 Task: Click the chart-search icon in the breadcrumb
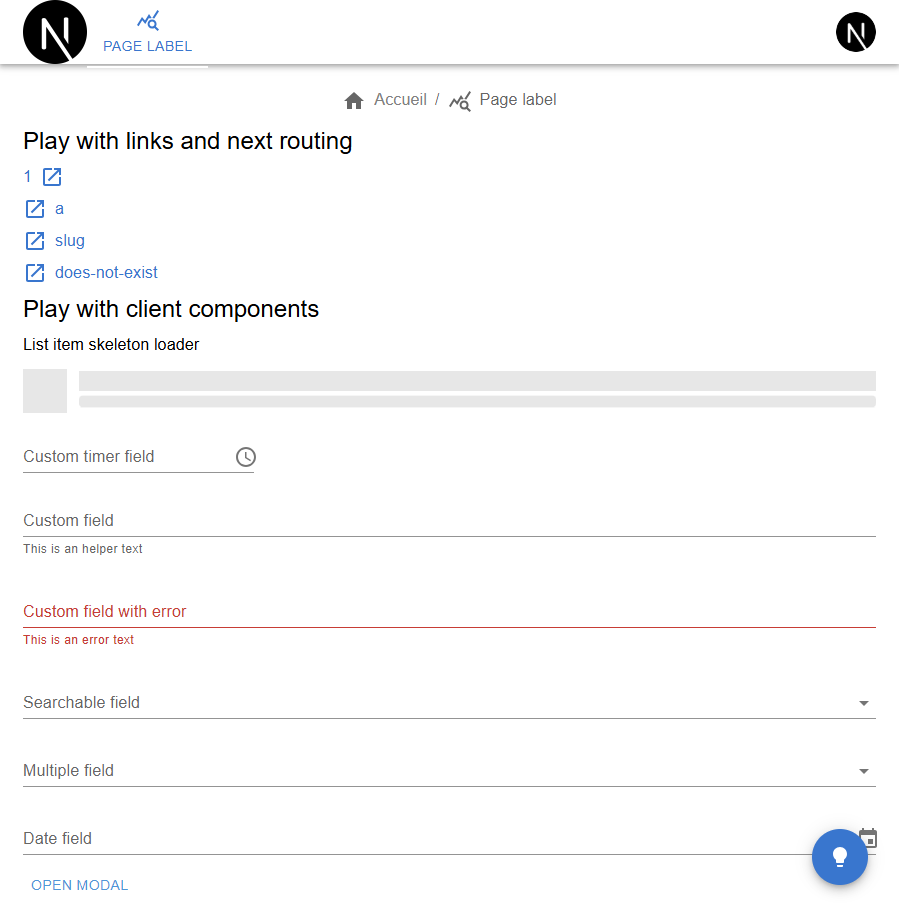point(460,101)
